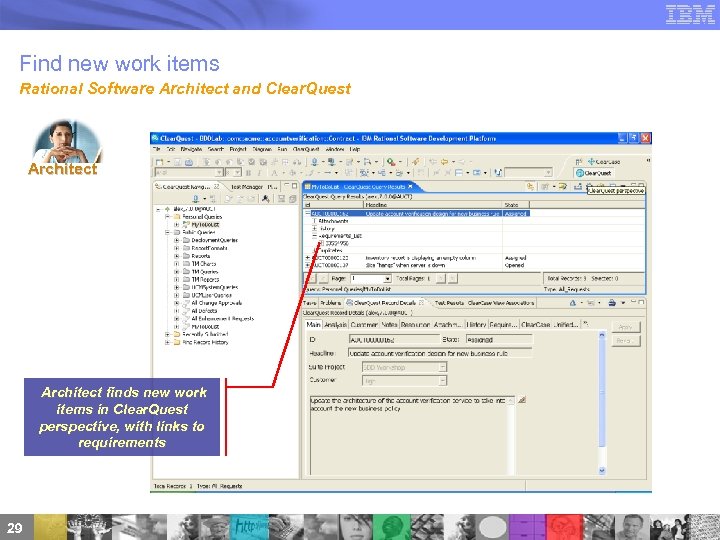Viewport: 720px width, 540px height.
Task: Click the State column header
Action: tap(516, 205)
